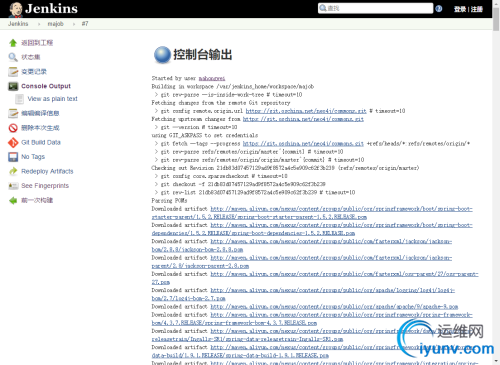Open See Fingerprints
Screen dimensions: 500x365
point(45,186)
